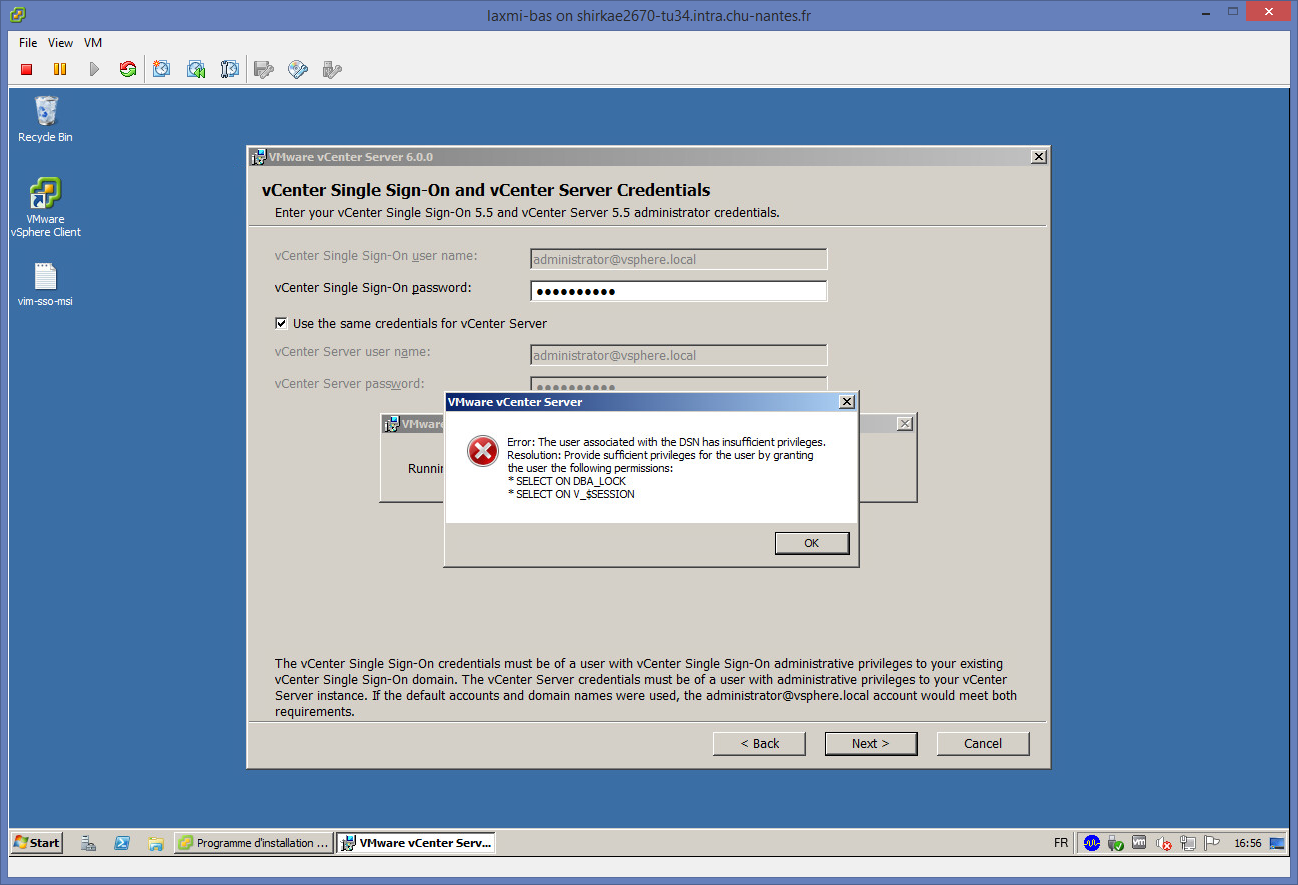Viewport: 1298px width, 885px height.
Task: Suspend the VM with the pause icon
Action: 60,69
